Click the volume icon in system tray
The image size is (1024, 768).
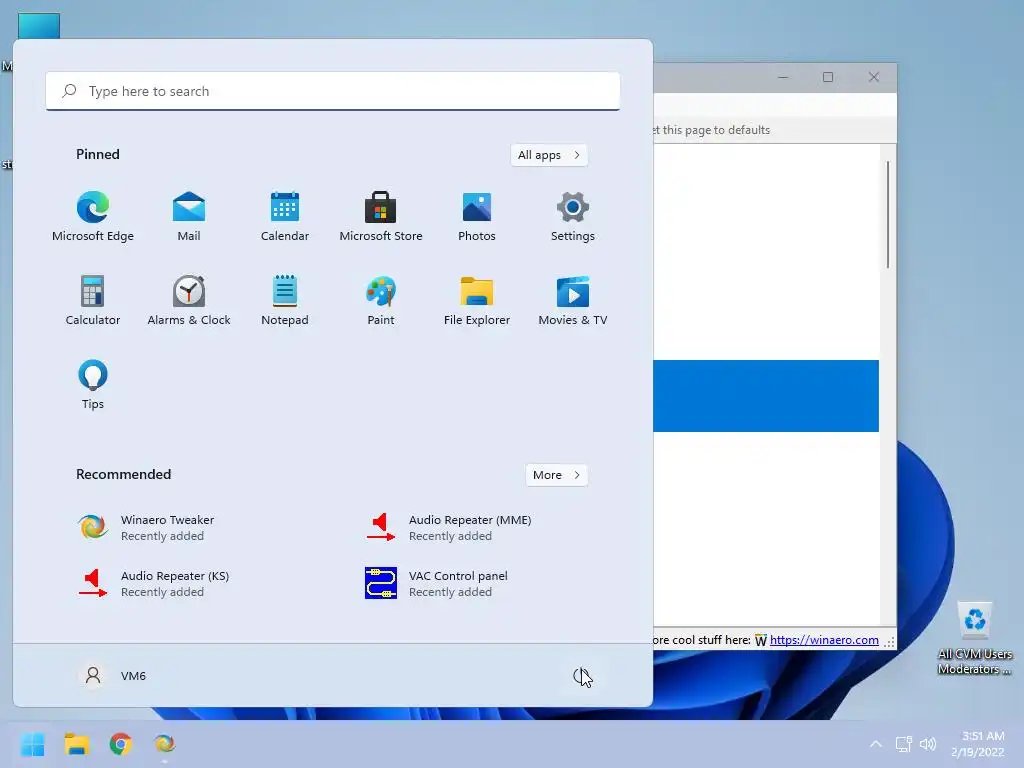[x=927, y=744]
